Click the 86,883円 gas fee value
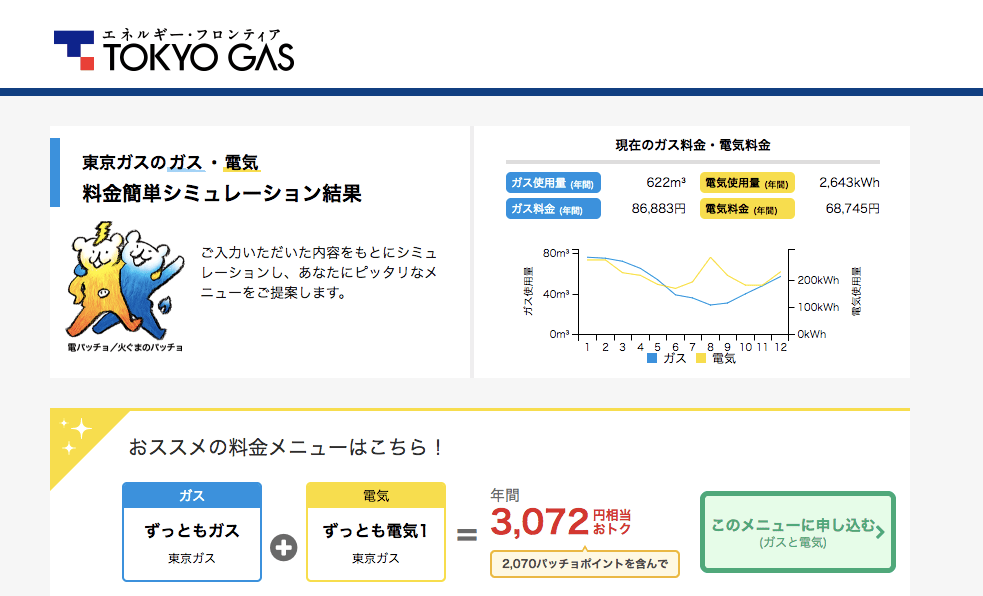Viewport: 983px width, 596px height. point(658,208)
